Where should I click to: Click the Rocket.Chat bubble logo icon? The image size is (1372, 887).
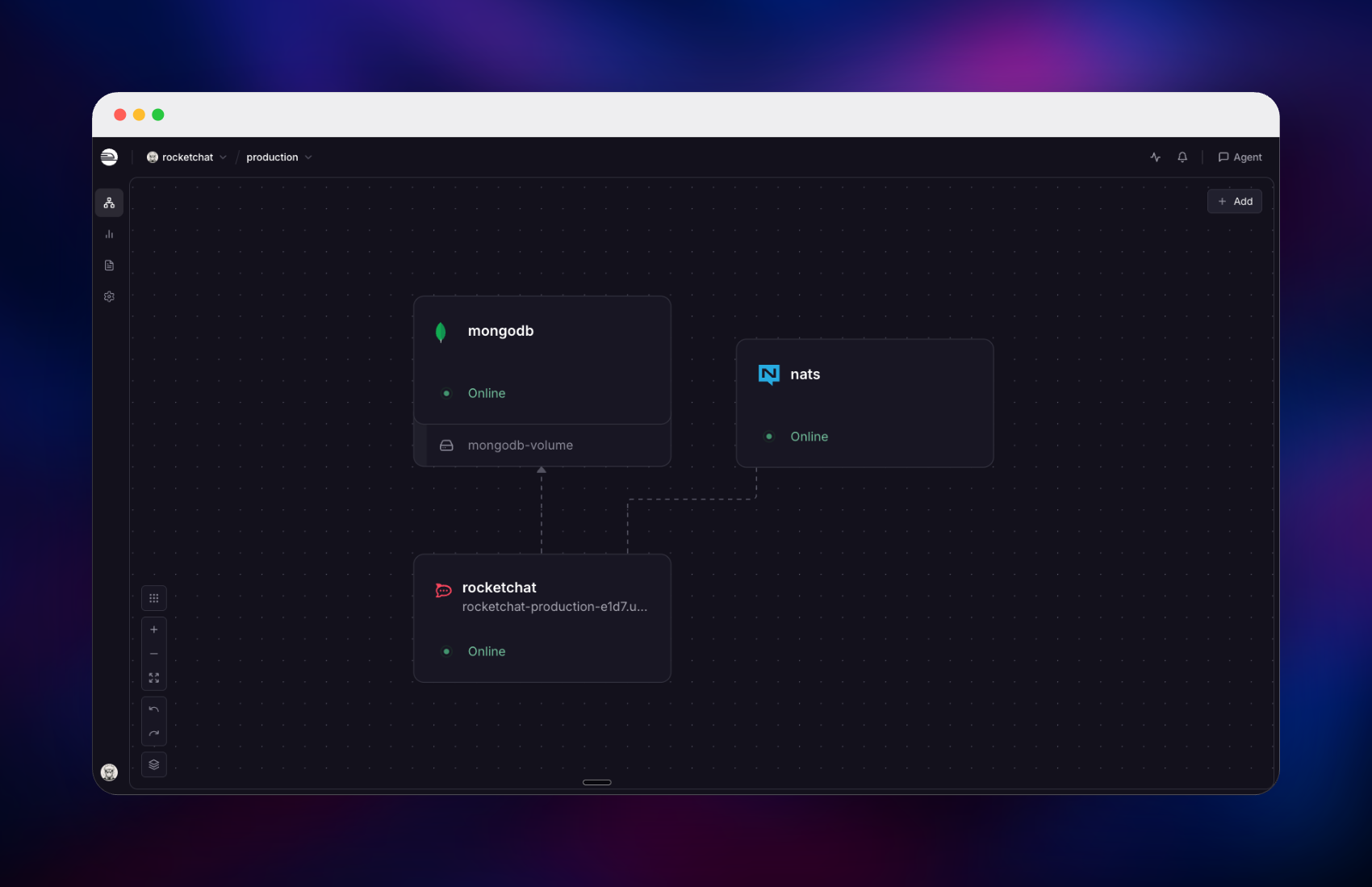coord(443,590)
